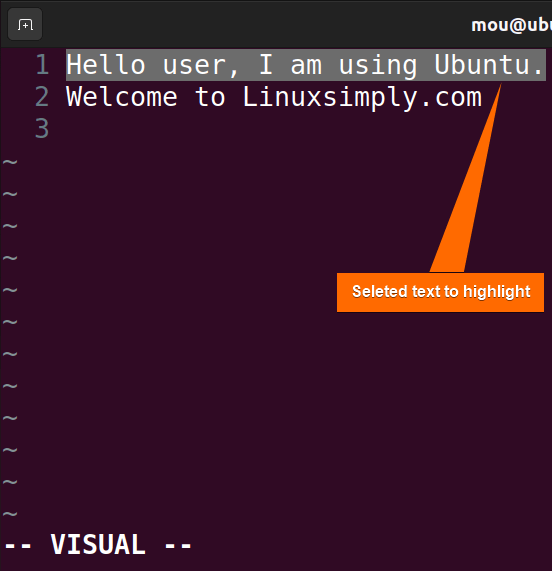Click line number 3 in gutter
The width and height of the screenshot is (552, 571).
(x=42, y=129)
